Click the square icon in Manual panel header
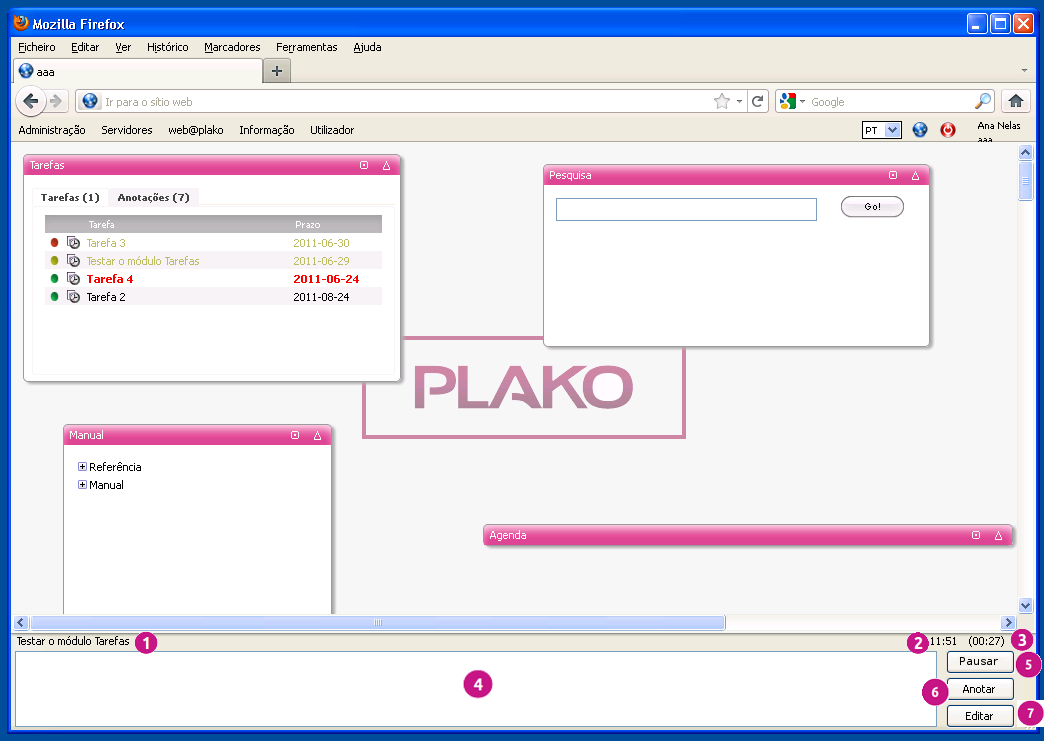1044x741 pixels. coord(295,435)
